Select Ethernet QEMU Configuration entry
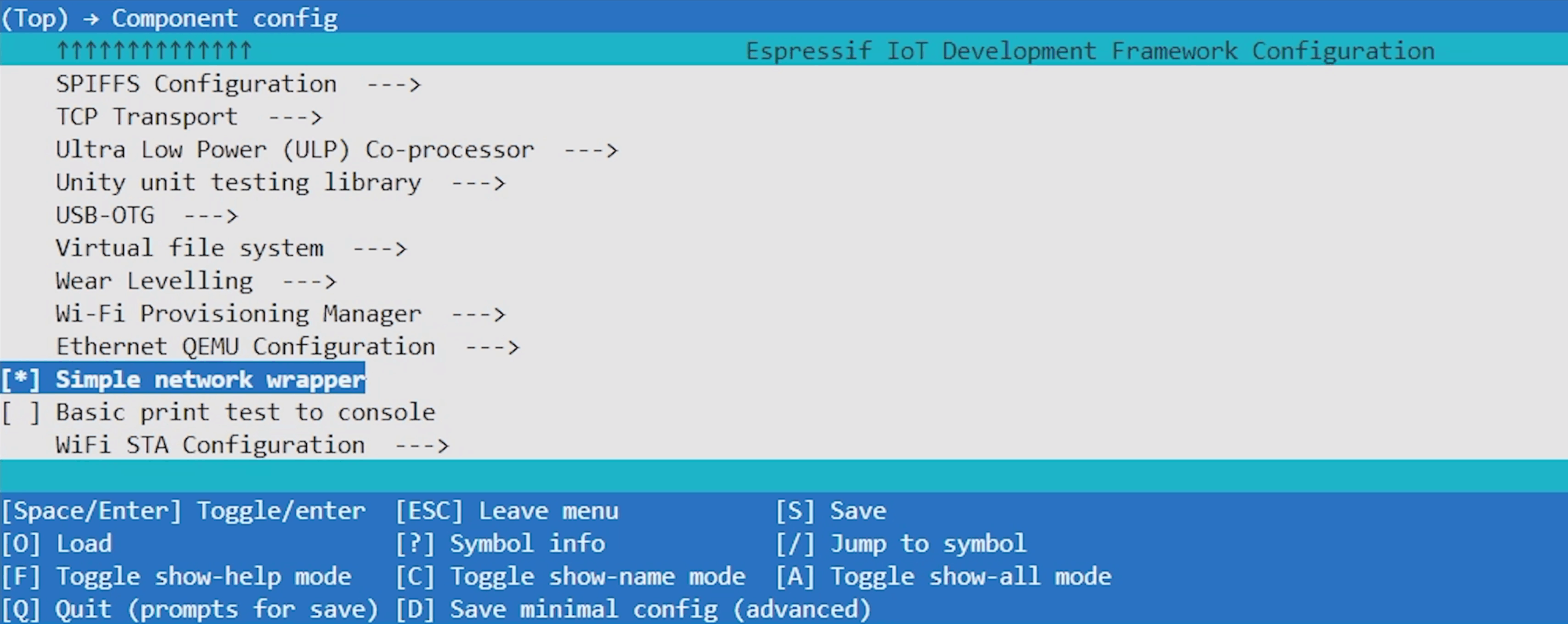 (x=246, y=347)
